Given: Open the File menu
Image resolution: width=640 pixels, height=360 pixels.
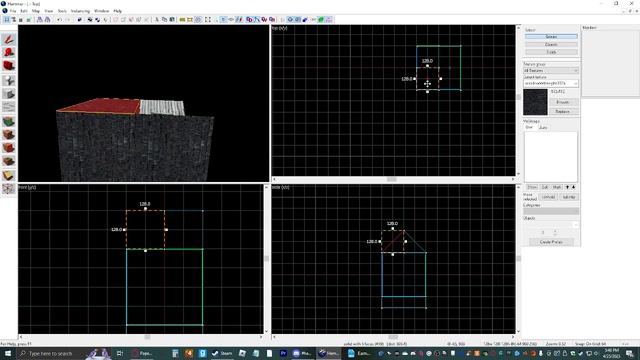Looking at the screenshot, I should 13,11.
